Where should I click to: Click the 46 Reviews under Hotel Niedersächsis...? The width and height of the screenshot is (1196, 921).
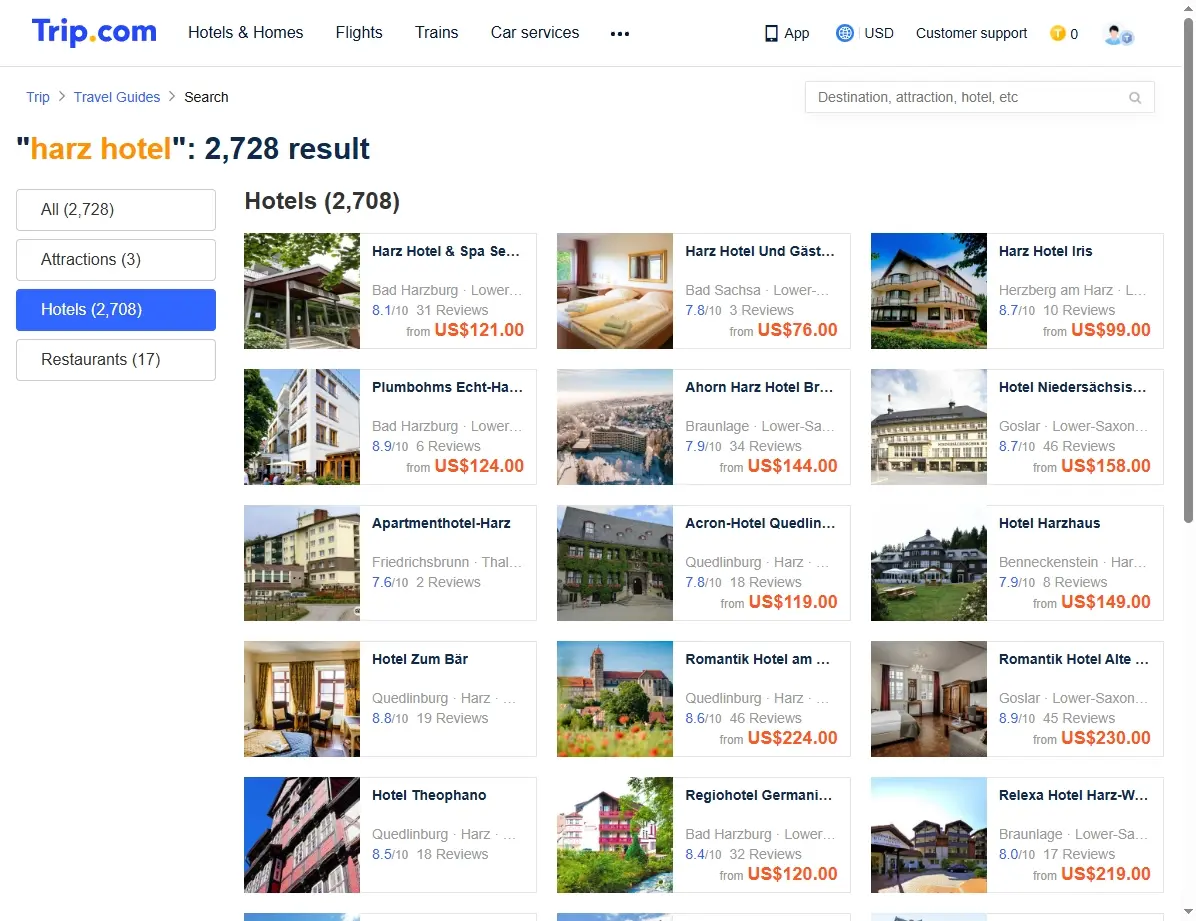(x=1079, y=446)
